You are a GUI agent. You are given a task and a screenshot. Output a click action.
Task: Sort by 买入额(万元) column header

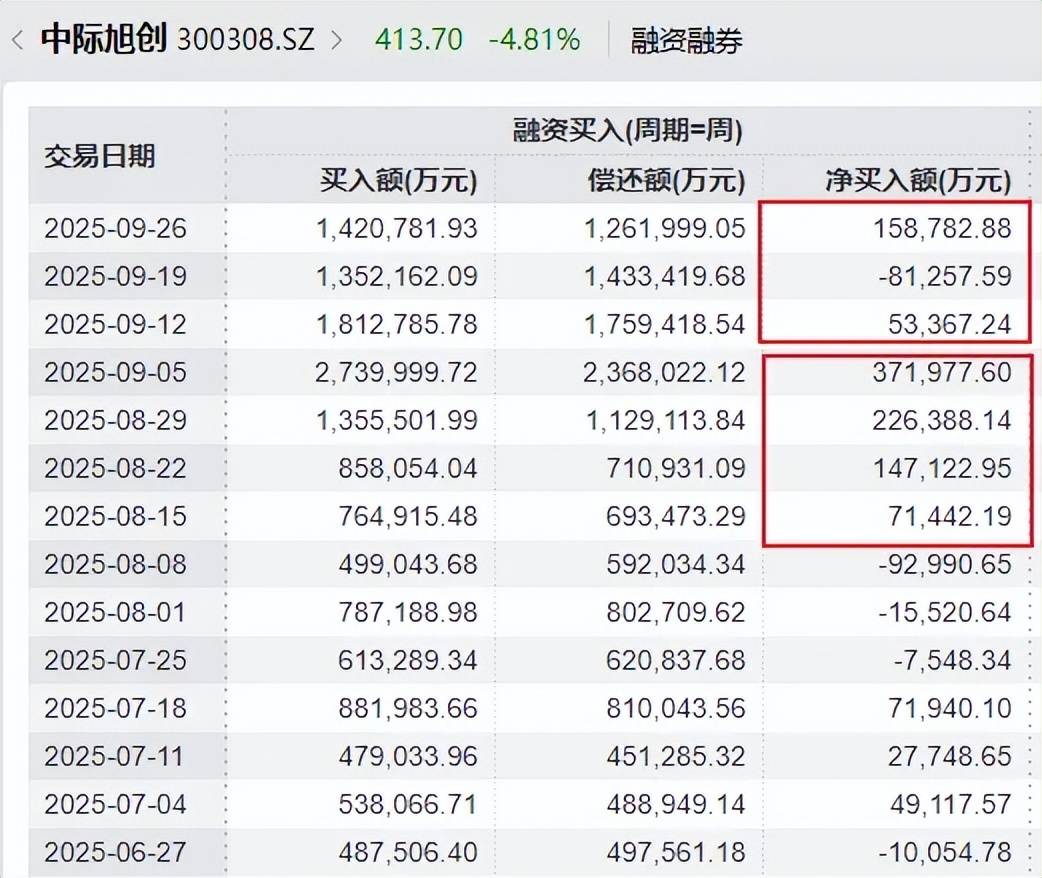(x=398, y=181)
